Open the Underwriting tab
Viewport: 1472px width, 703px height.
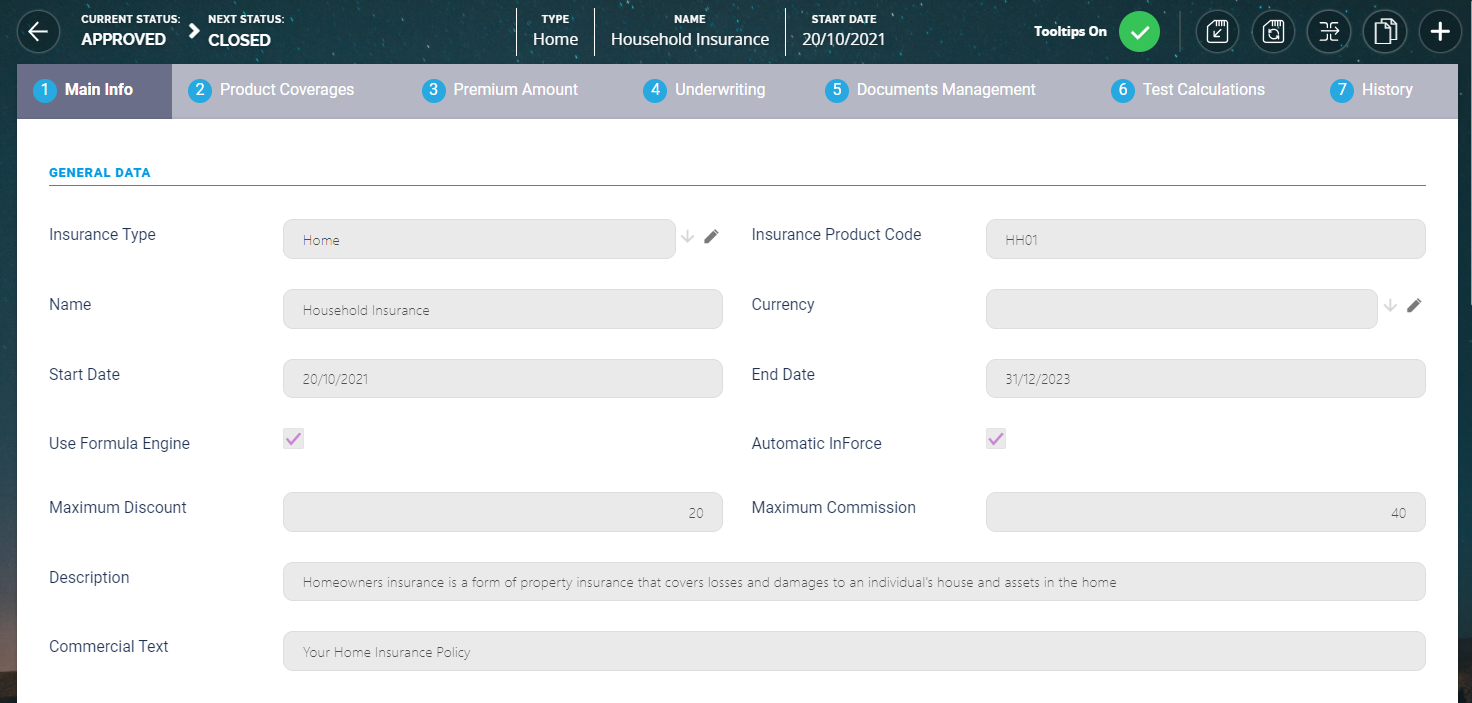pyautogui.click(x=719, y=90)
